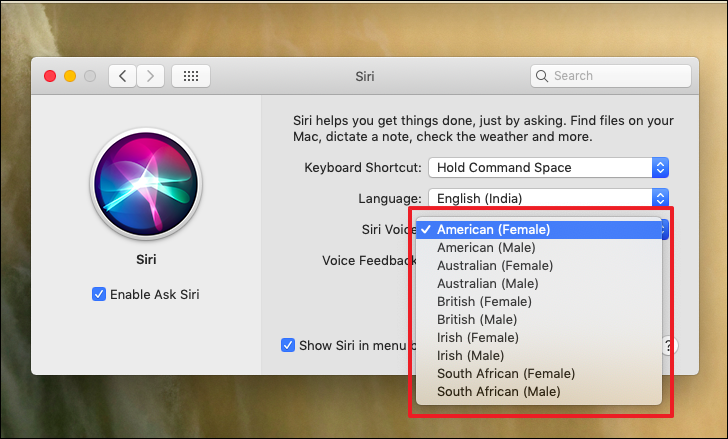Image resolution: width=728 pixels, height=439 pixels.
Task: Select British (Male) voice
Action: point(539,320)
